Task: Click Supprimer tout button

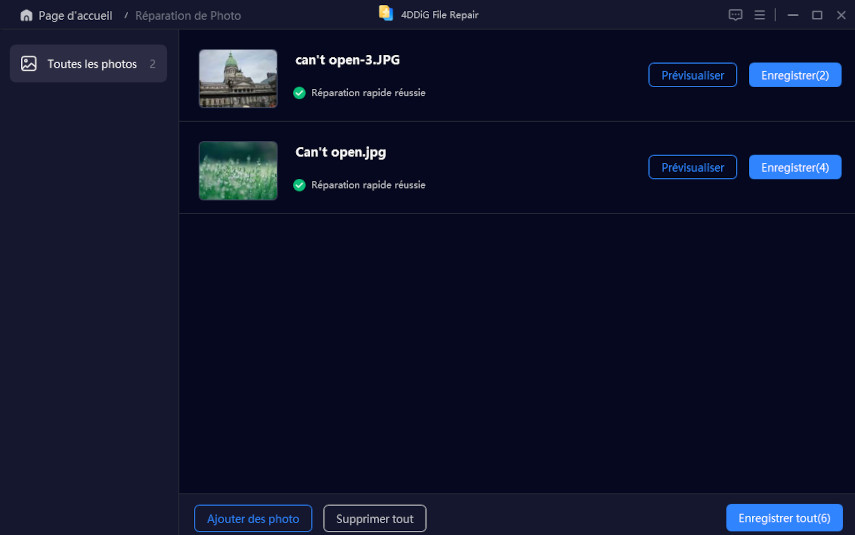Action: point(375,519)
